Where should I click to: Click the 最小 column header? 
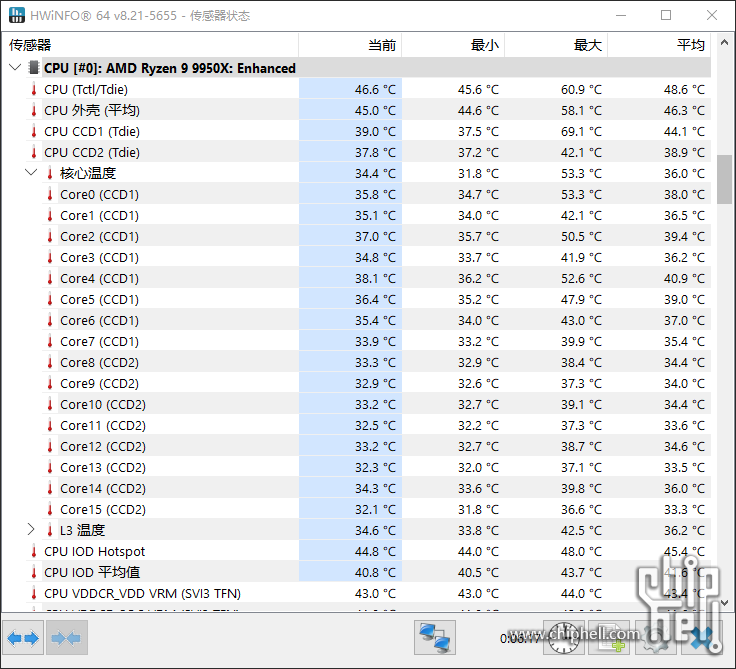pyautogui.click(x=453, y=45)
